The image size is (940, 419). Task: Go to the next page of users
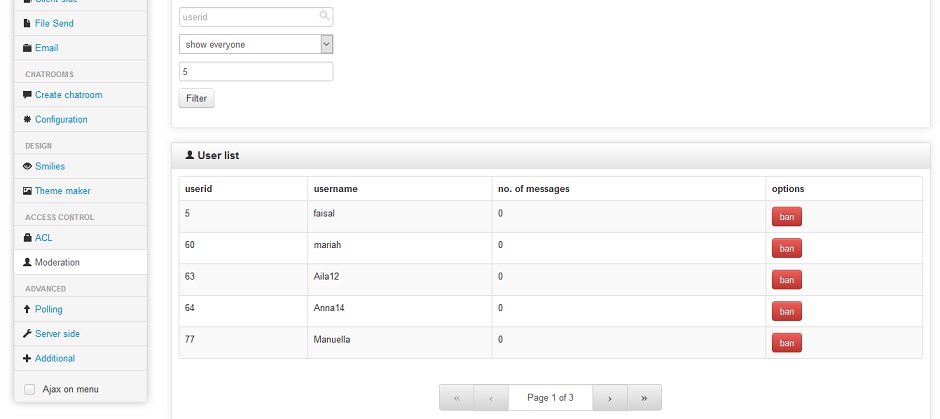click(610, 398)
